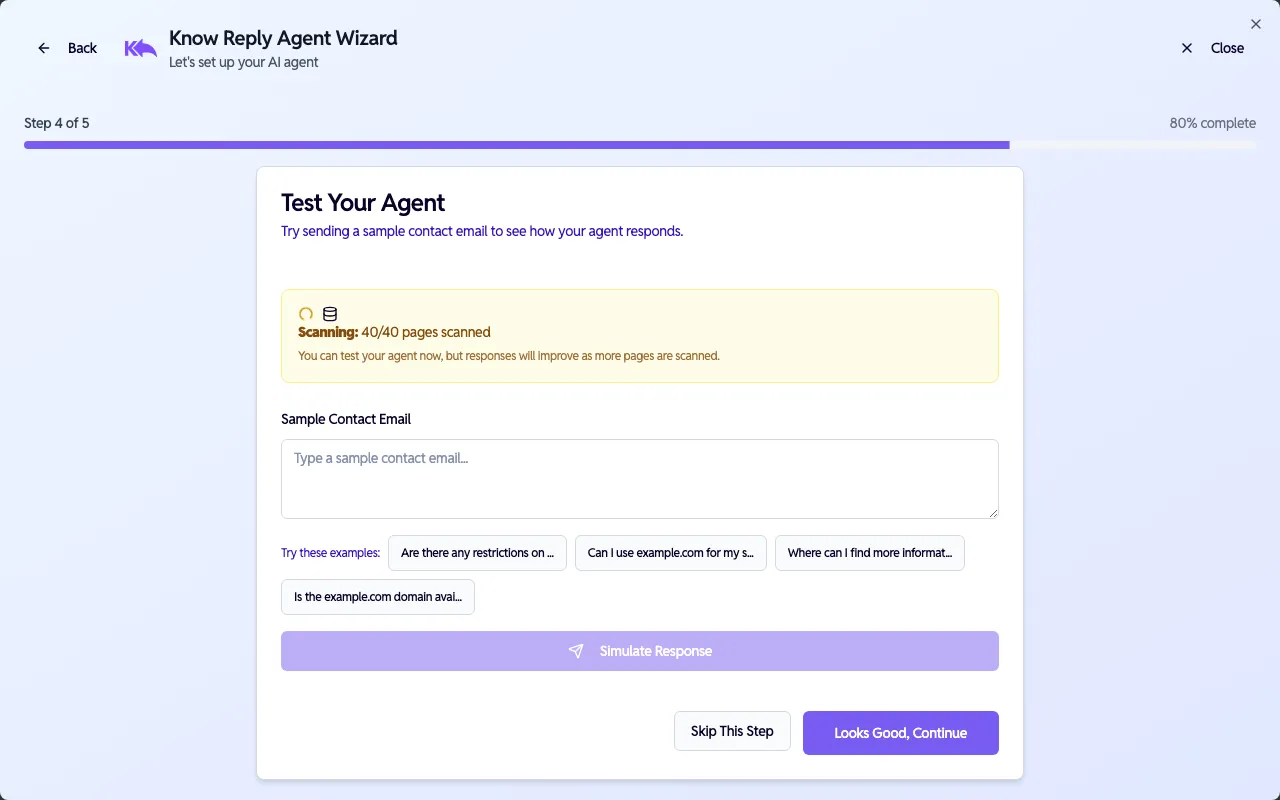The width and height of the screenshot is (1280, 800).
Task: Select the 'Can I use example.com for my s...' example
Action: [x=670, y=552]
